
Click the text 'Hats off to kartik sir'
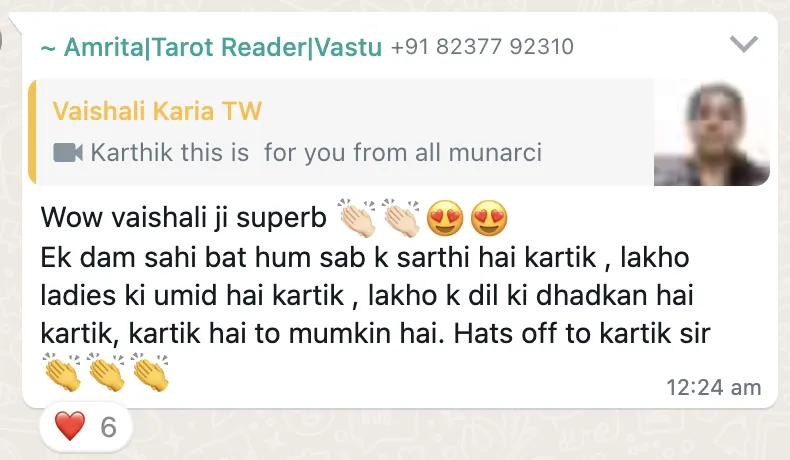tap(582, 334)
